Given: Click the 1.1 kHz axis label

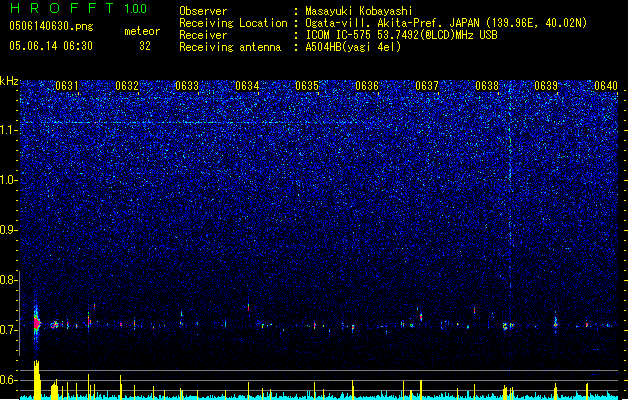Looking at the screenshot, I should pos(8,130).
